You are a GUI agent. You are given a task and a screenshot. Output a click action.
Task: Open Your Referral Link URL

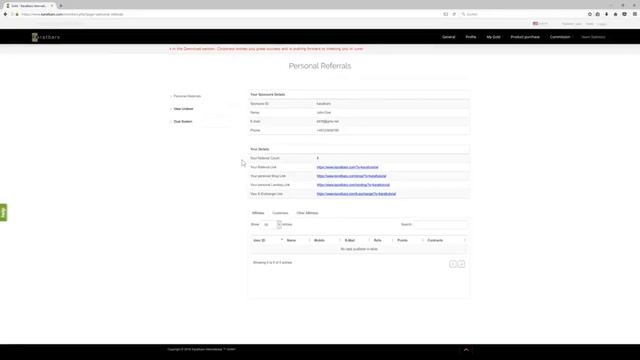point(347,167)
